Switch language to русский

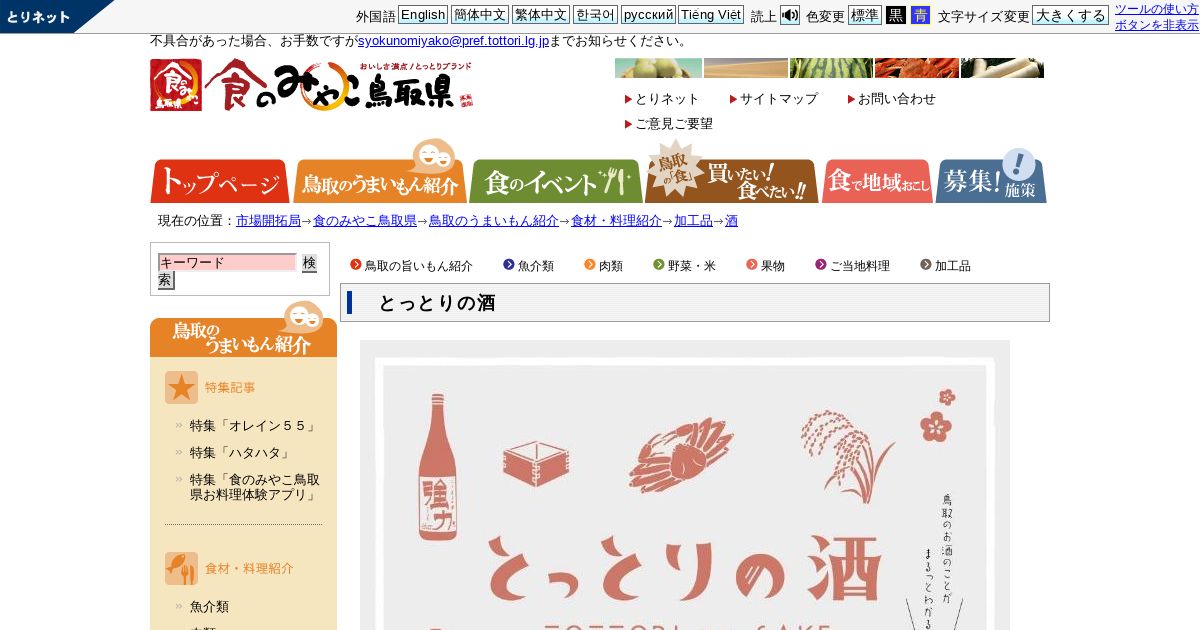[648, 15]
